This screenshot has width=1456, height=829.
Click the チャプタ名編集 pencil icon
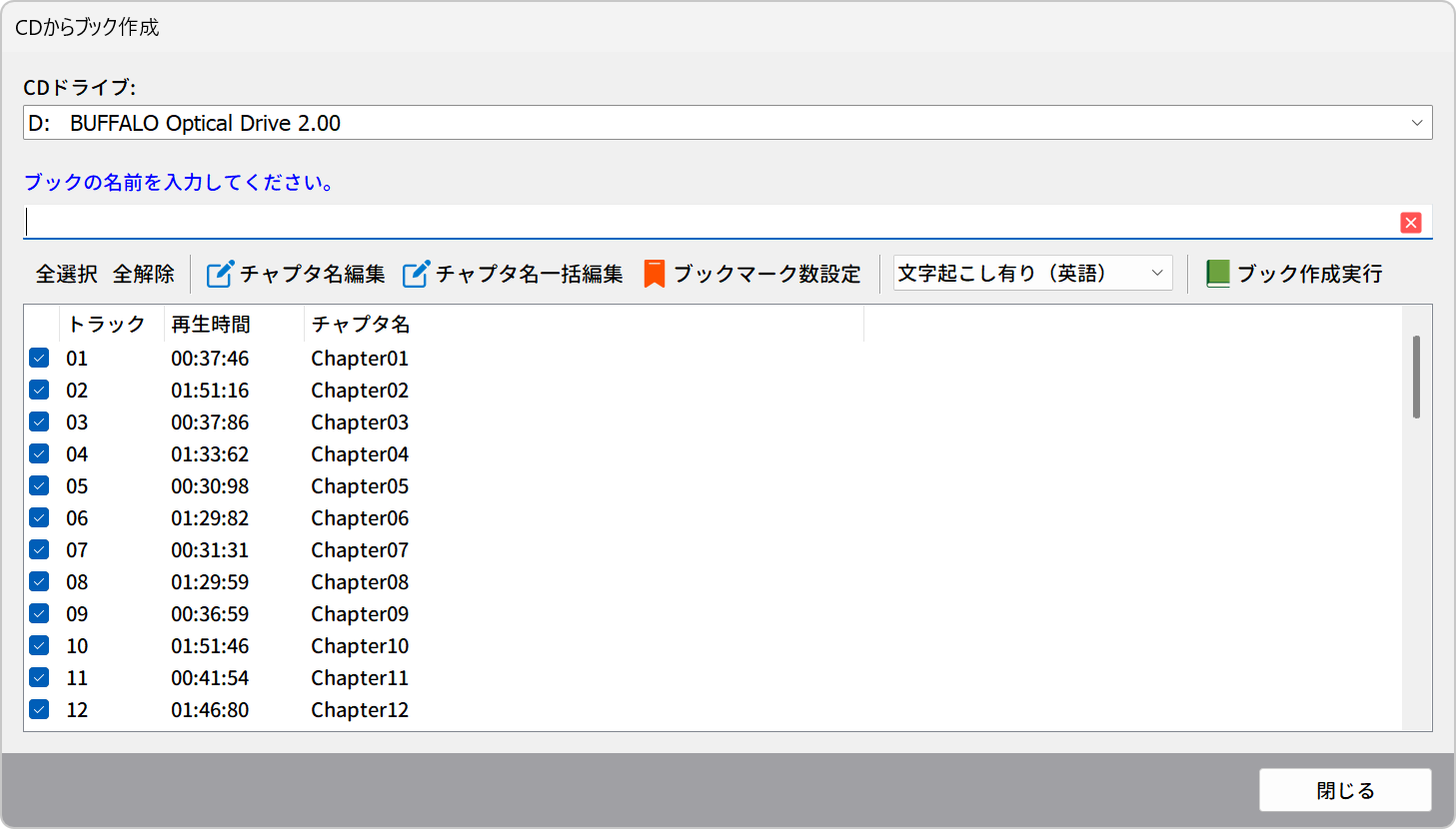click(x=220, y=274)
